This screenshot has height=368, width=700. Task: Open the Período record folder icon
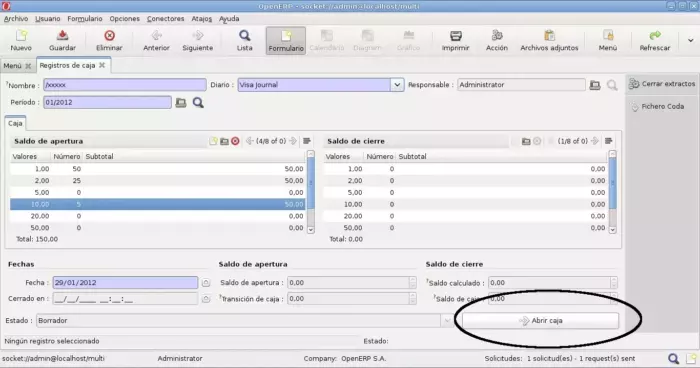pos(180,103)
